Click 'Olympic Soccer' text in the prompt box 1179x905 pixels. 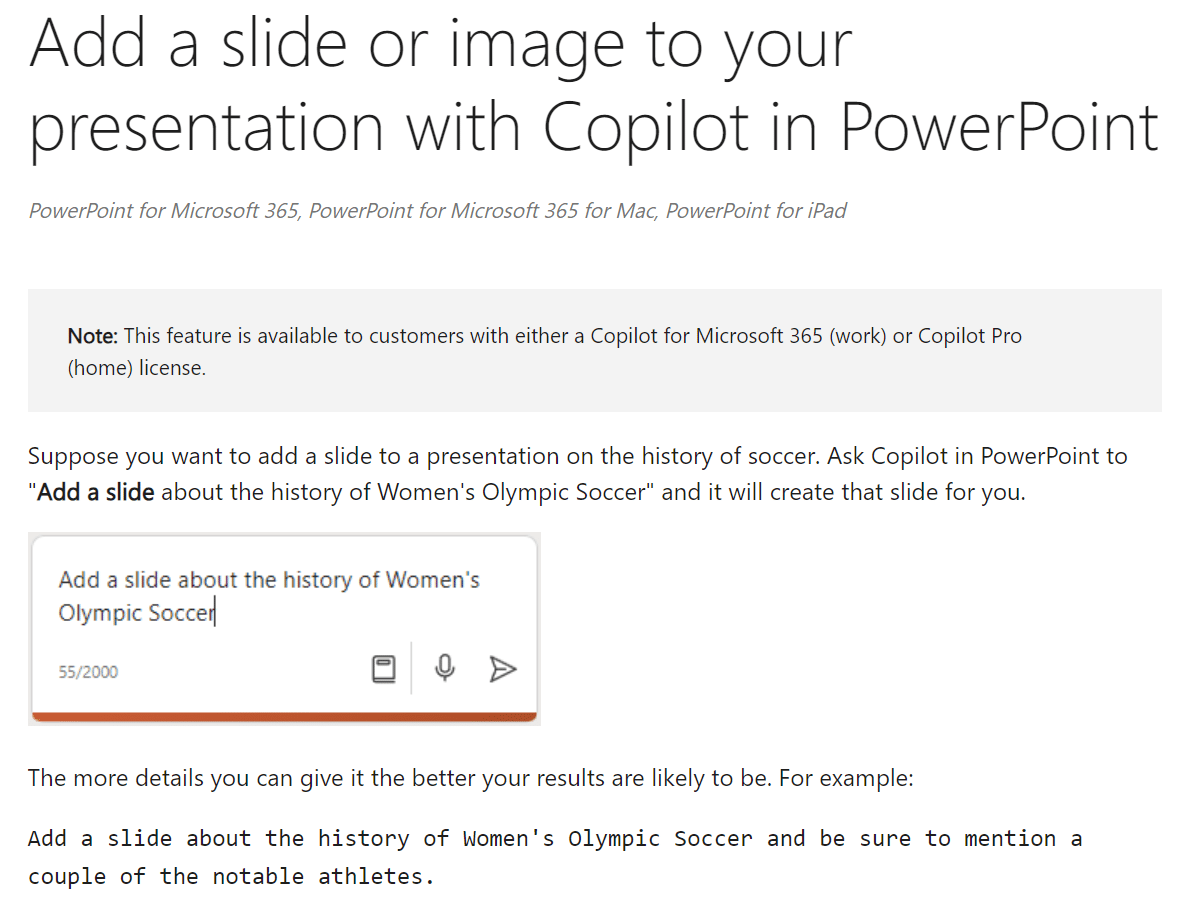click(x=137, y=613)
